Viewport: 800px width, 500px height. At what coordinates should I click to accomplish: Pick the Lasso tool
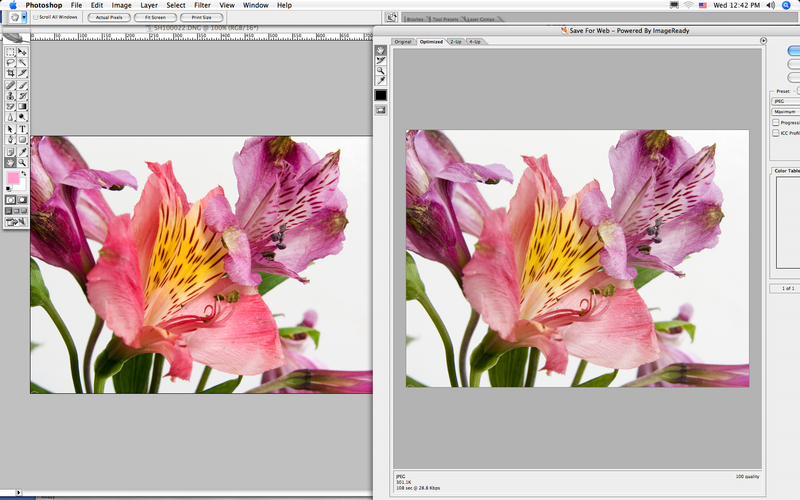[10, 62]
